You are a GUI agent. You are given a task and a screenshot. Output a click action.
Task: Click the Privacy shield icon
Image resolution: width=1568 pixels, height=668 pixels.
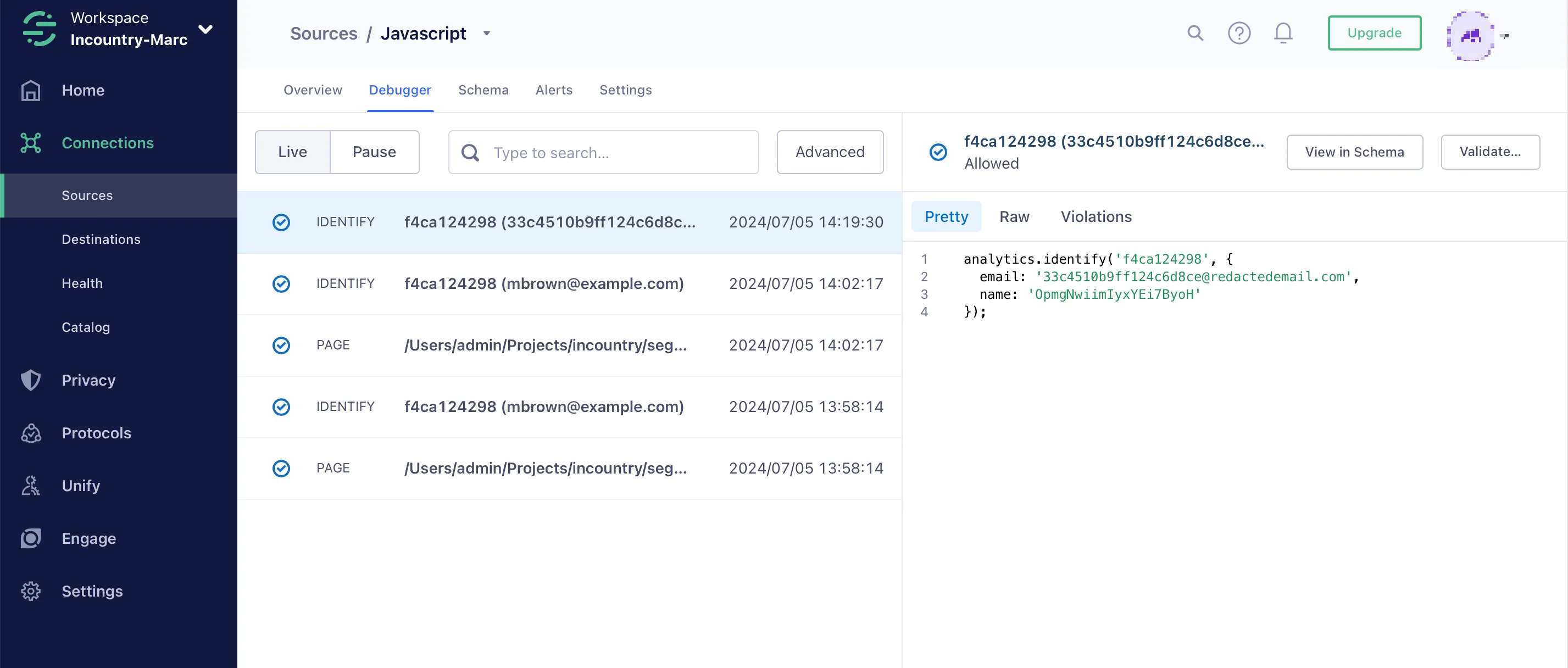[x=30, y=380]
